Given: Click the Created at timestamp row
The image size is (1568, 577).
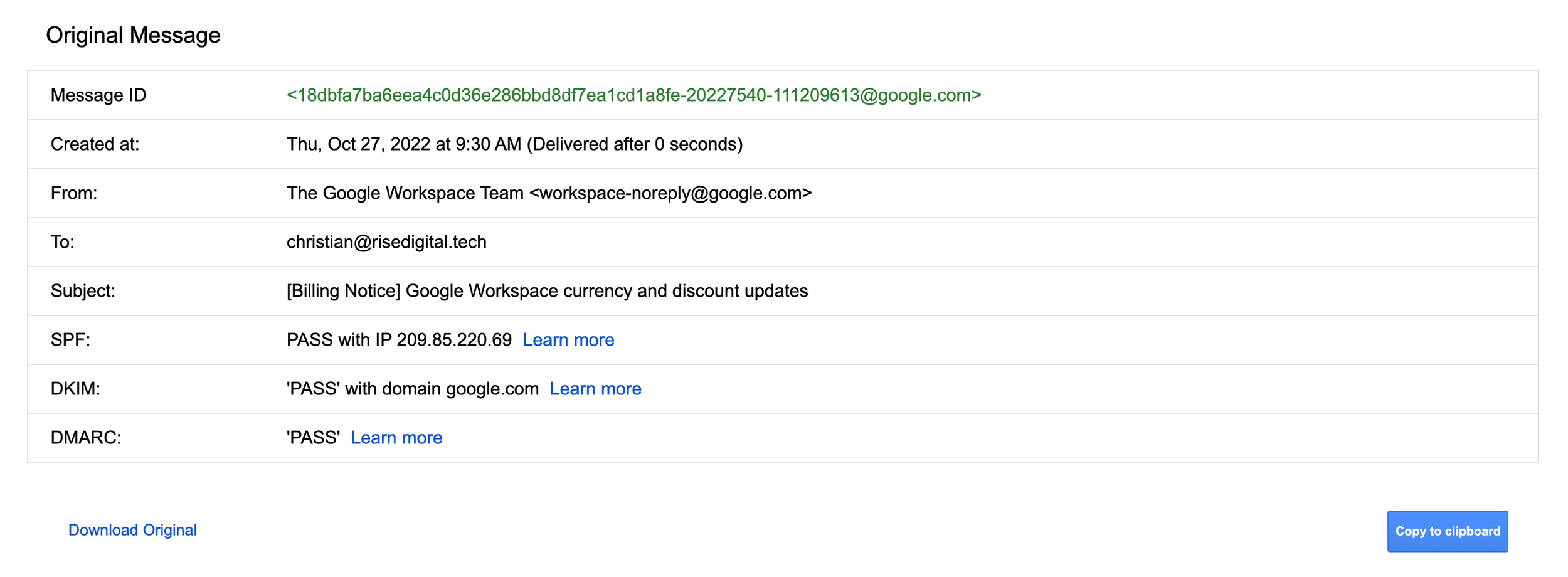Looking at the screenshot, I should (513, 144).
